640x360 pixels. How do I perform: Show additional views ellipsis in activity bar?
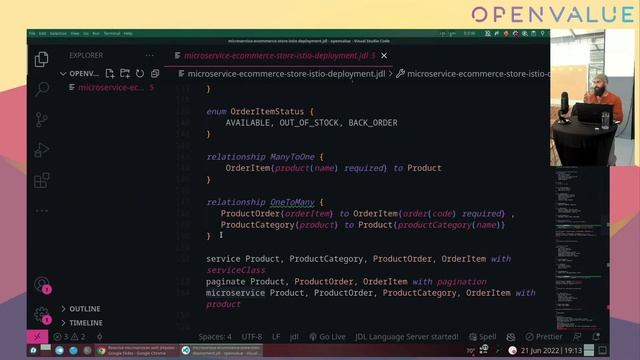click(x=42, y=211)
